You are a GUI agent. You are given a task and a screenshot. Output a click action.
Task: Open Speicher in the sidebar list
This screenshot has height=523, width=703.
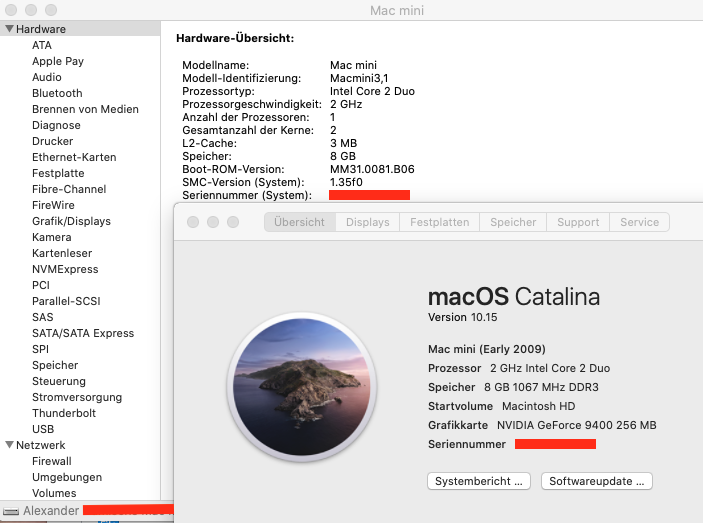[x=55, y=365]
